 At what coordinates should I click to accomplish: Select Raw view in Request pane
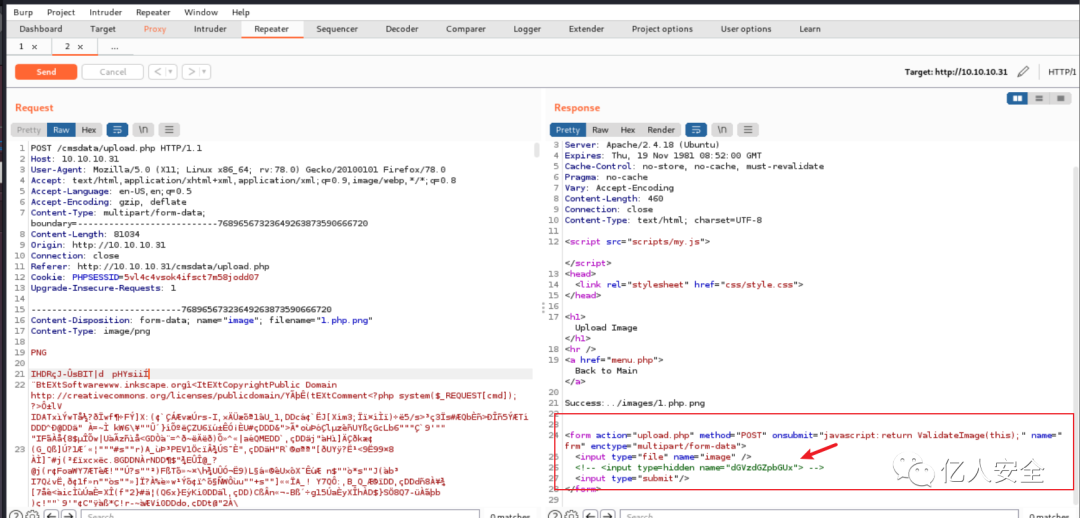[x=61, y=130]
